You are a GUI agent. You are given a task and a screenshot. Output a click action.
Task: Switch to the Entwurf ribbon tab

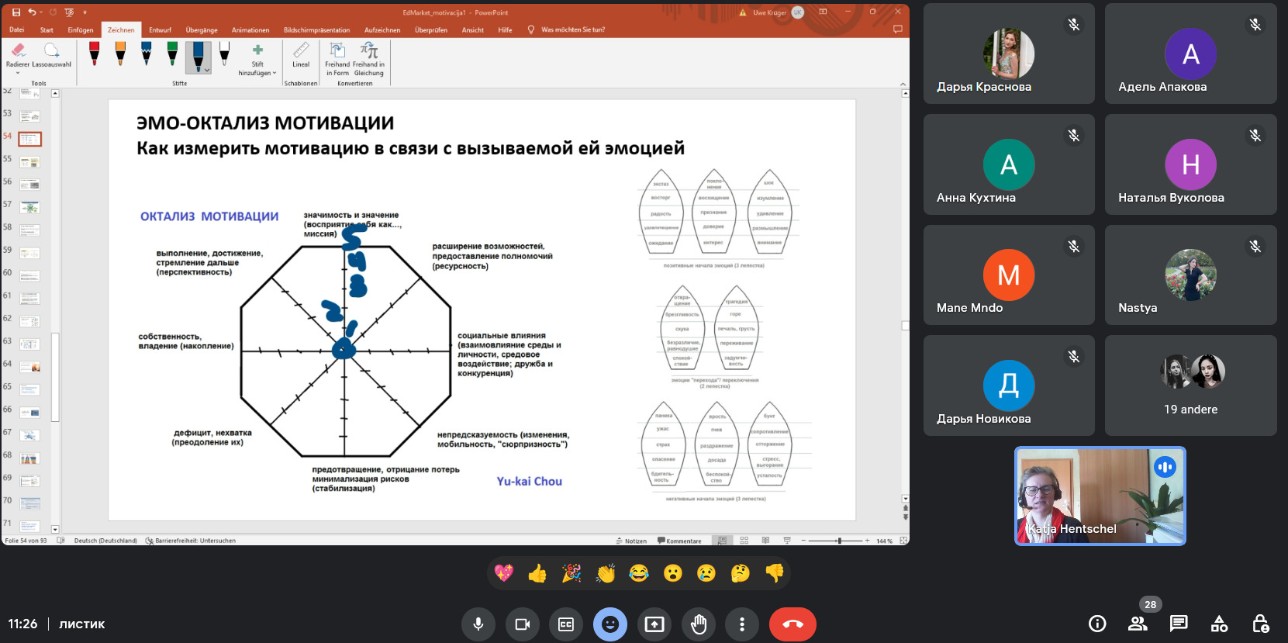[x=158, y=30]
